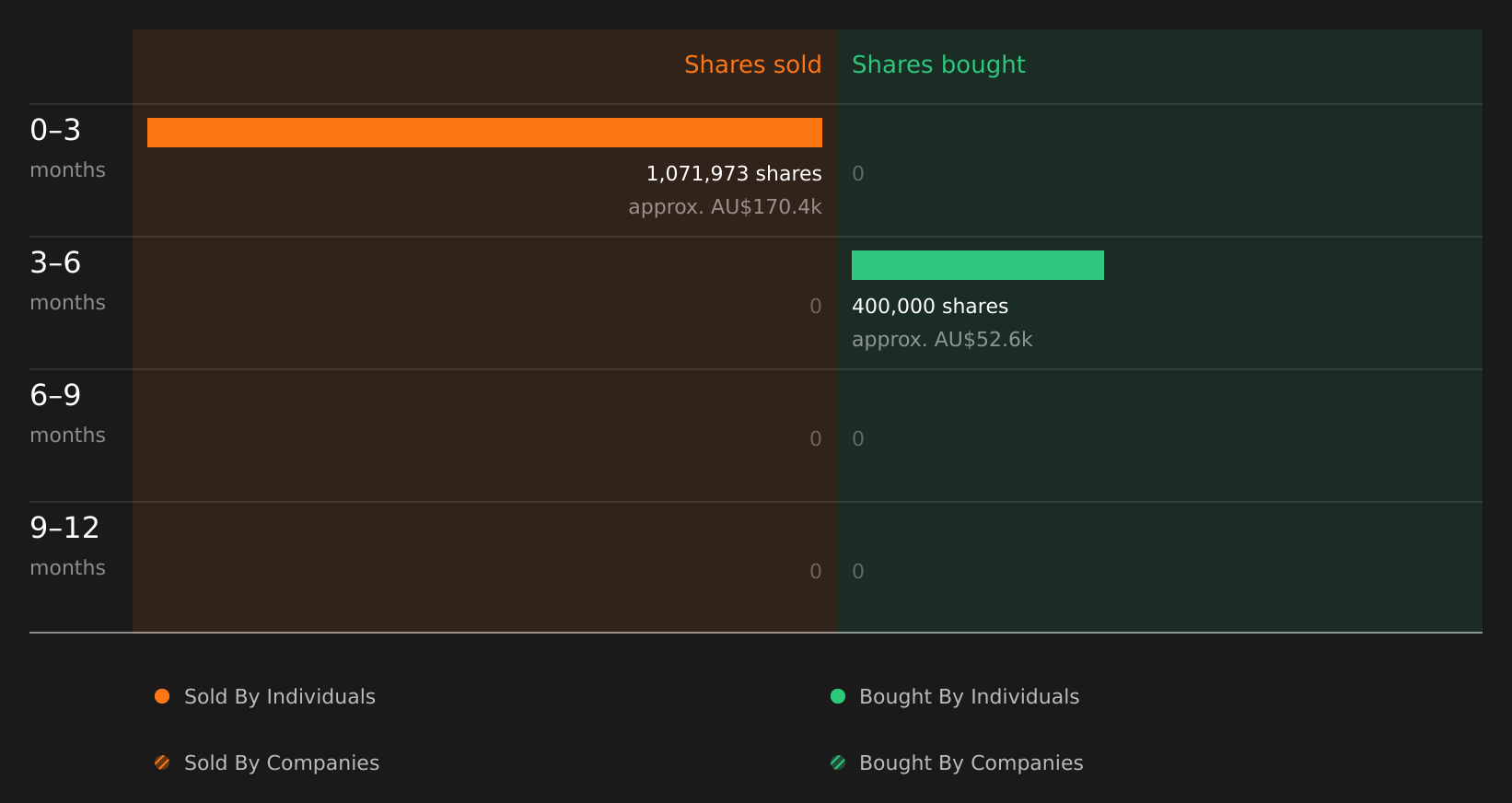Click the 400,000 shares value
The width and height of the screenshot is (1512, 803).
pos(930,306)
